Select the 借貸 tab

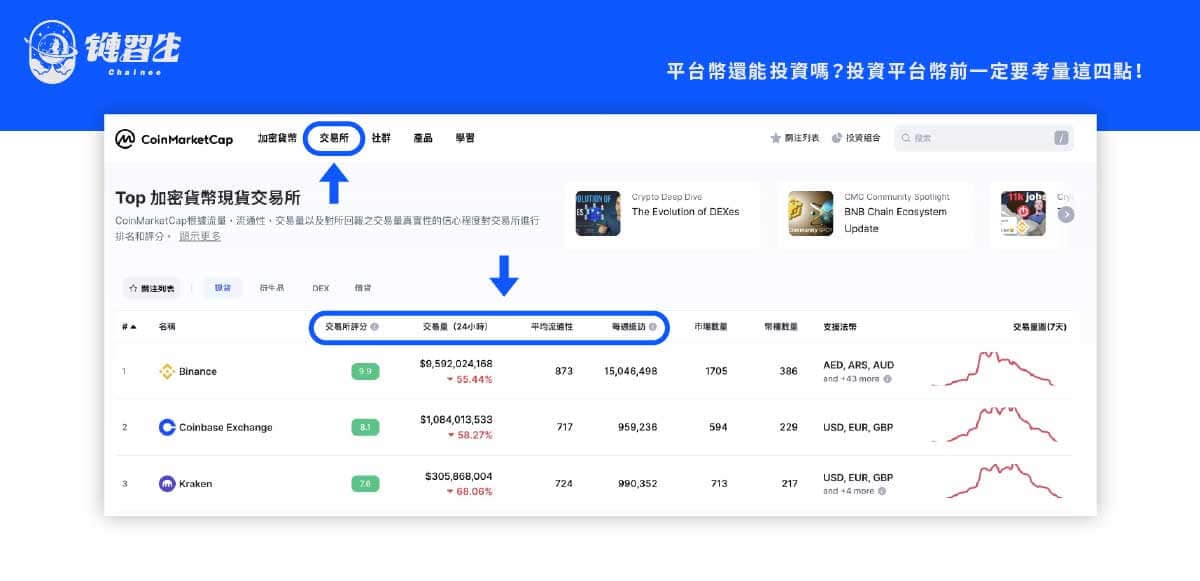click(363, 288)
